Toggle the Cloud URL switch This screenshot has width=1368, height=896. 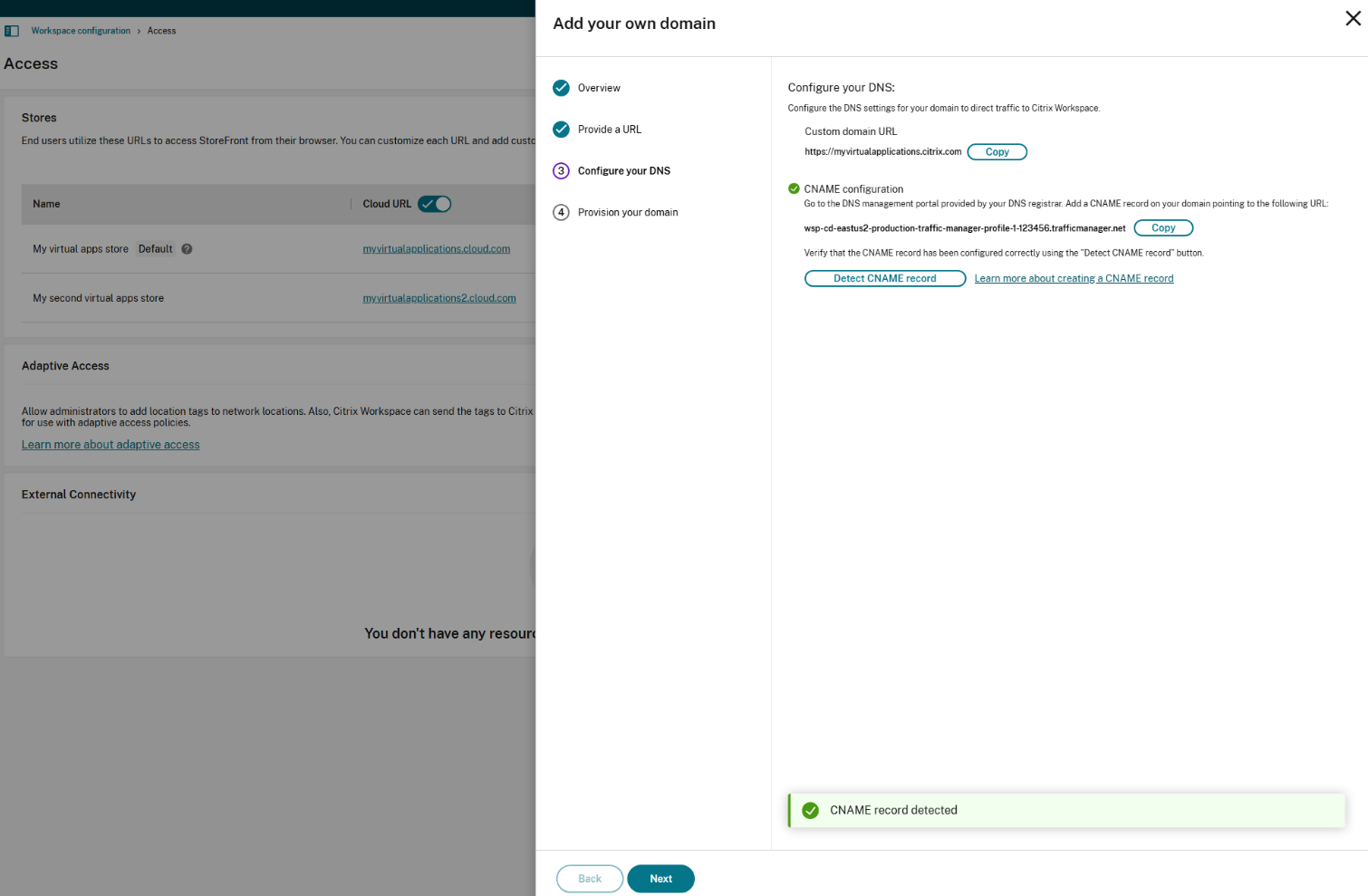tap(434, 204)
